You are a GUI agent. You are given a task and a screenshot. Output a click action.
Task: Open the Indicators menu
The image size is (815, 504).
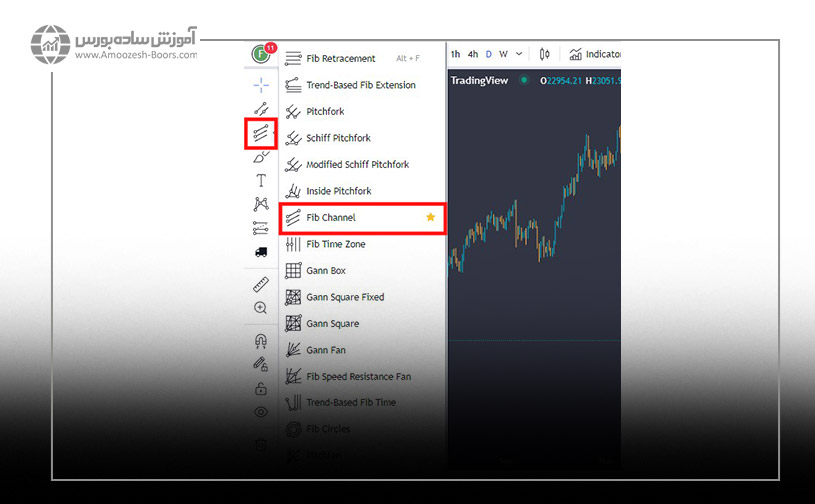pos(596,54)
